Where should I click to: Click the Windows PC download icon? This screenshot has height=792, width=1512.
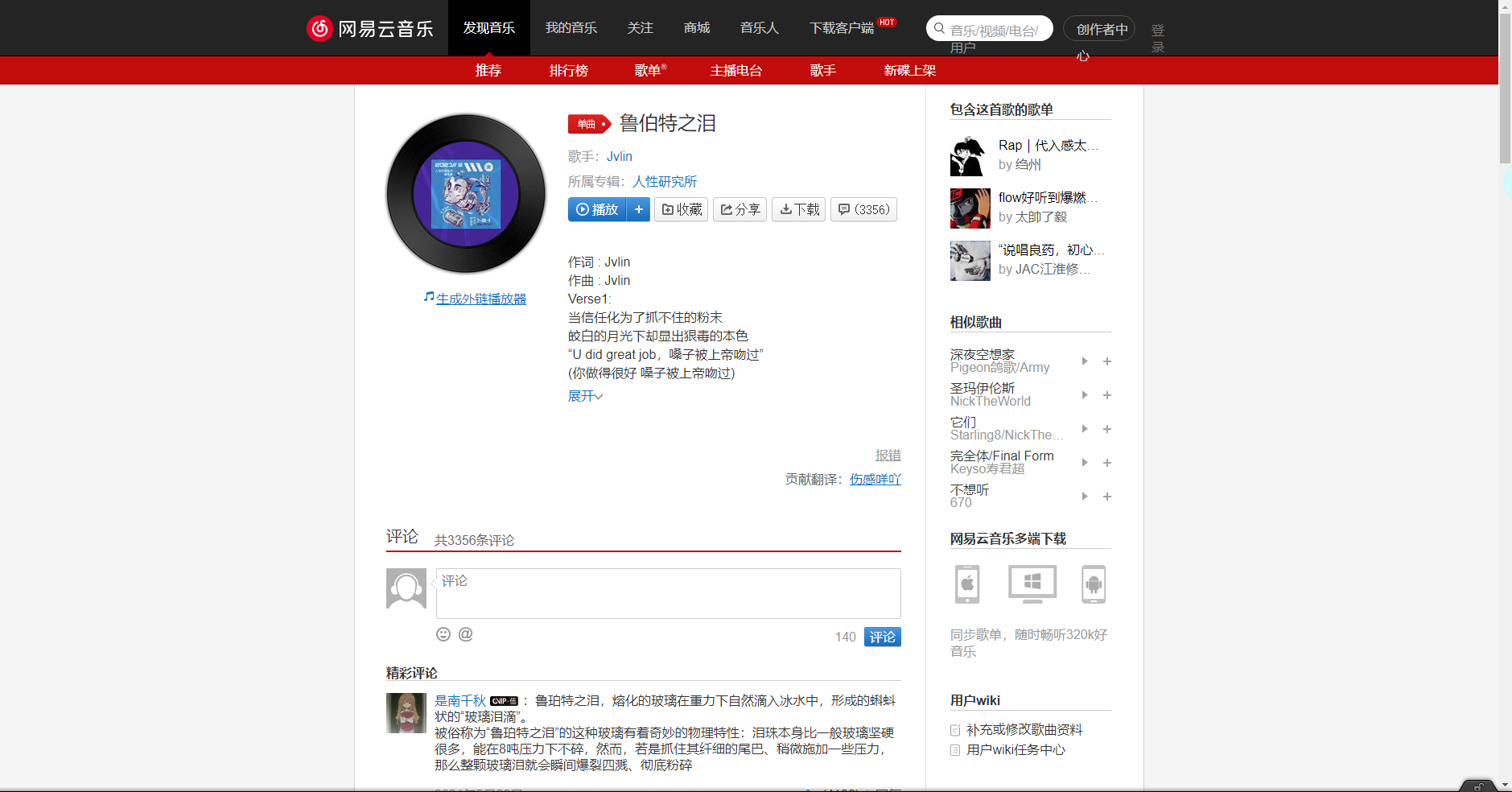(x=1032, y=584)
